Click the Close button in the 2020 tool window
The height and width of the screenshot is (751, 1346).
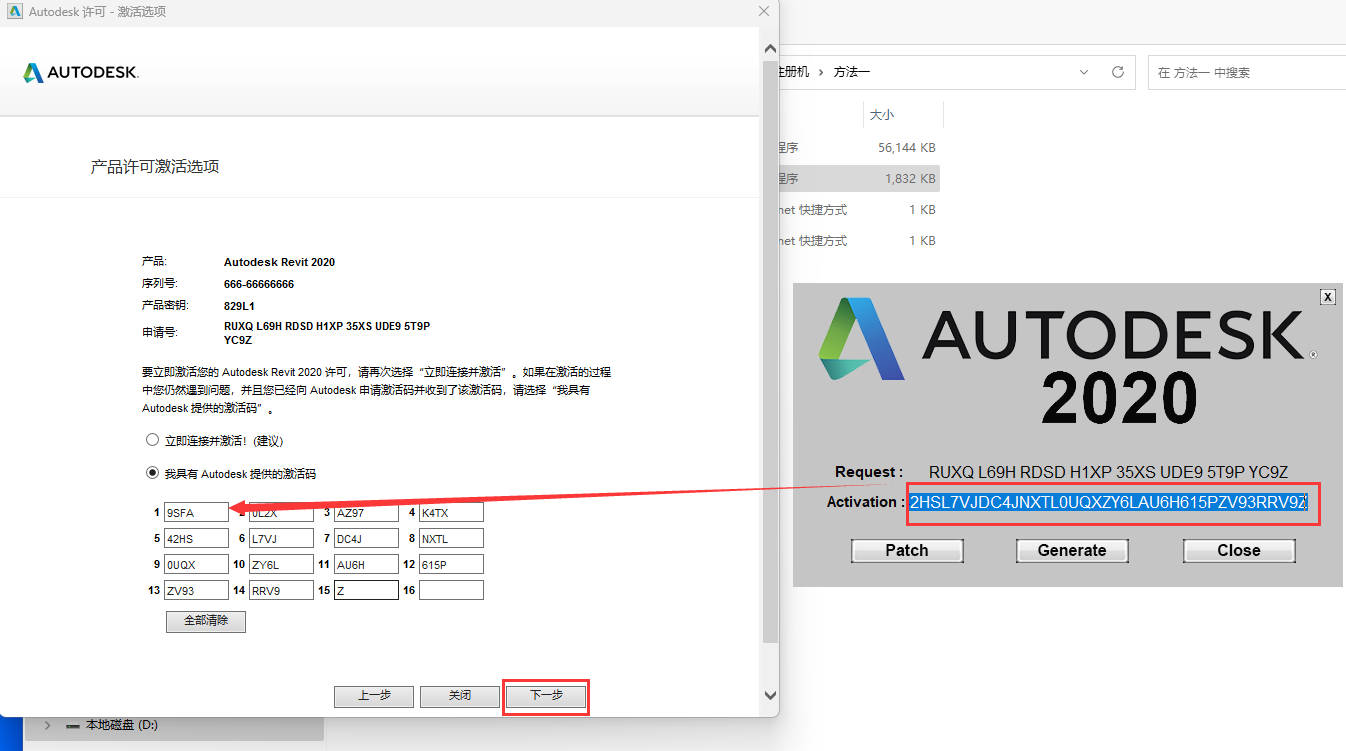pos(1239,550)
